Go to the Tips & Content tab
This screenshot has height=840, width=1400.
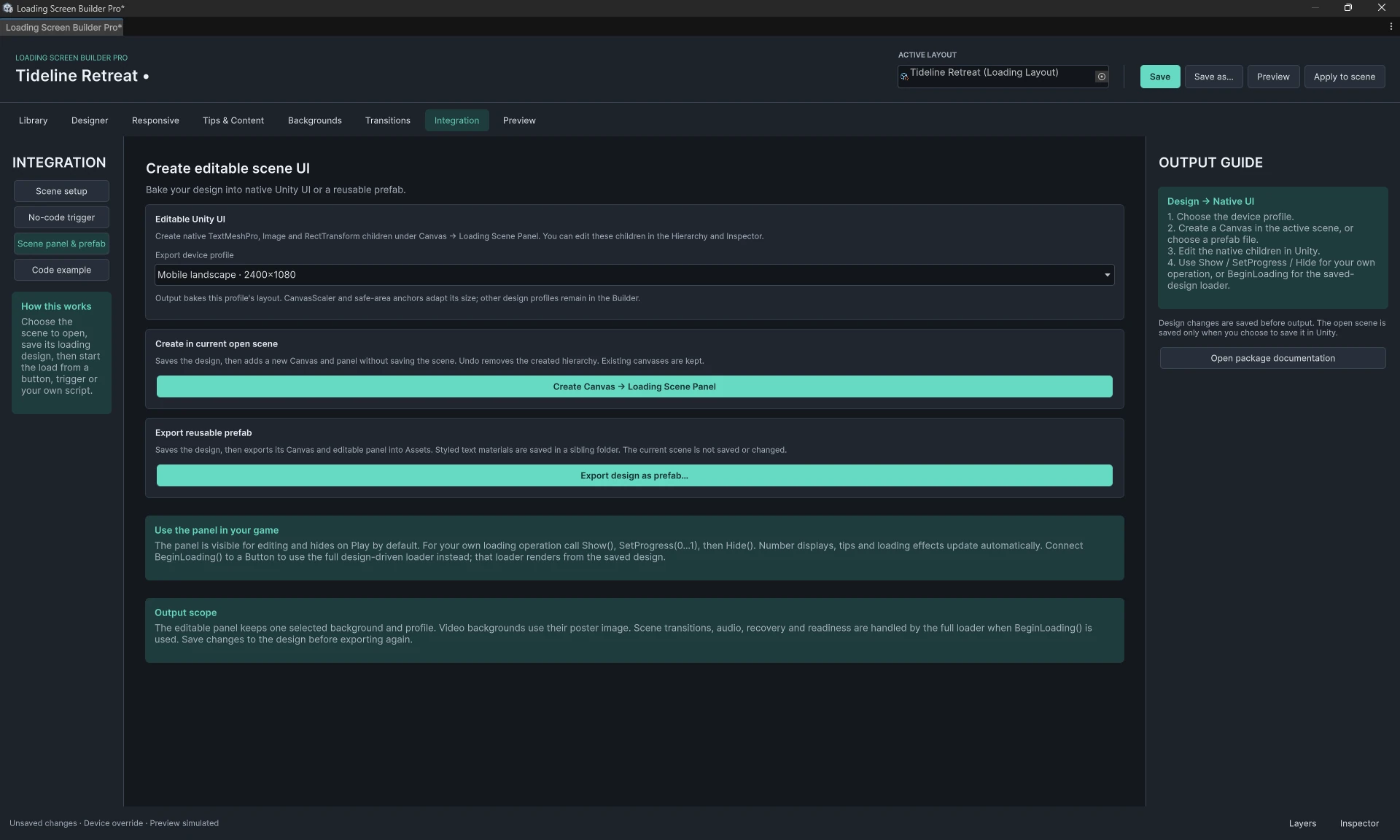pos(233,120)
